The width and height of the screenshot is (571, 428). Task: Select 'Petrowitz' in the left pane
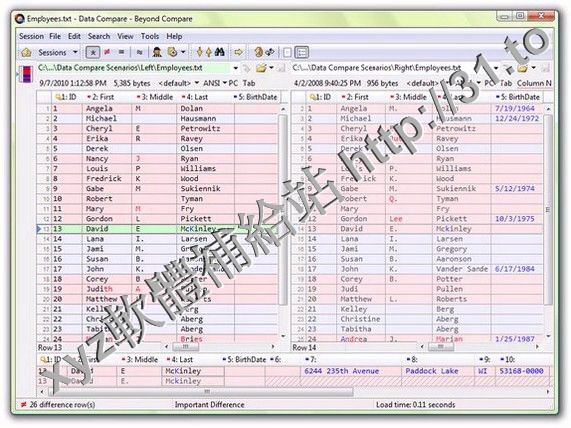[200, 129]
